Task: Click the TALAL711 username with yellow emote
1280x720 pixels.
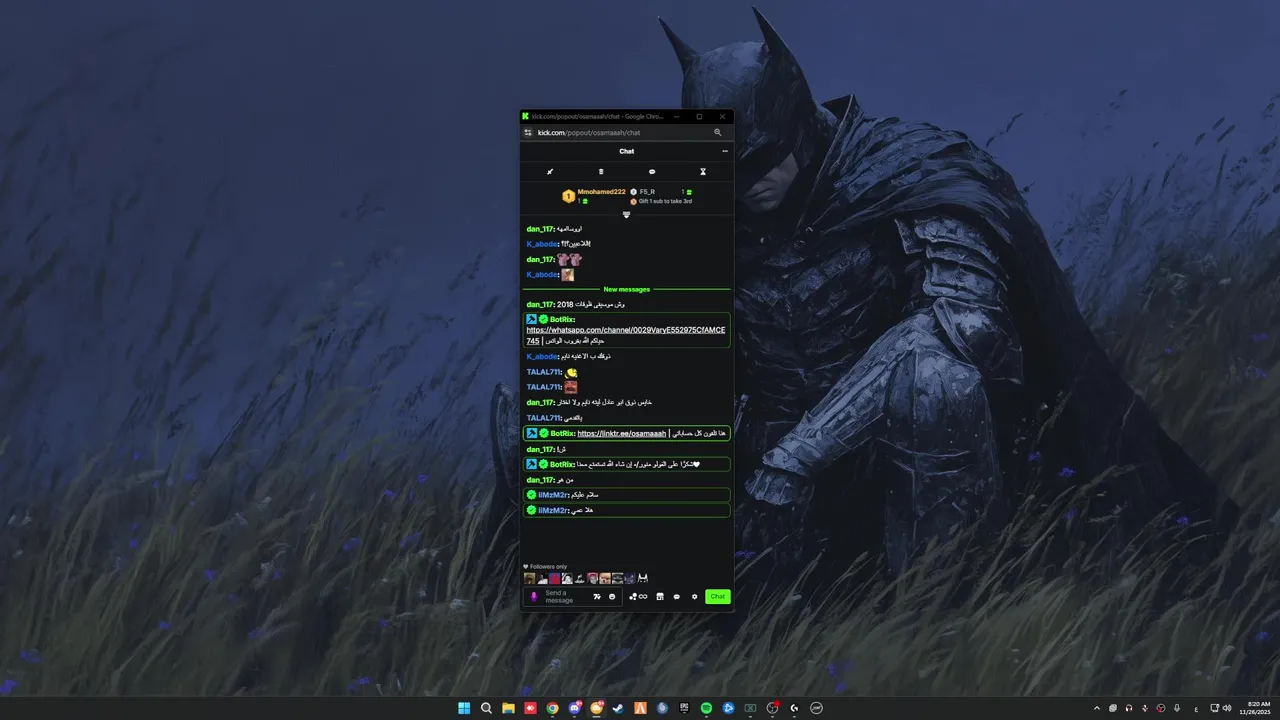Action: click(544, 372)
